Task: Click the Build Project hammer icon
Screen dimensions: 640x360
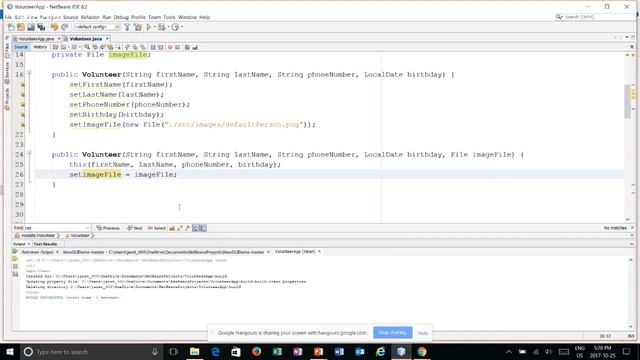Action: (127, 27)
